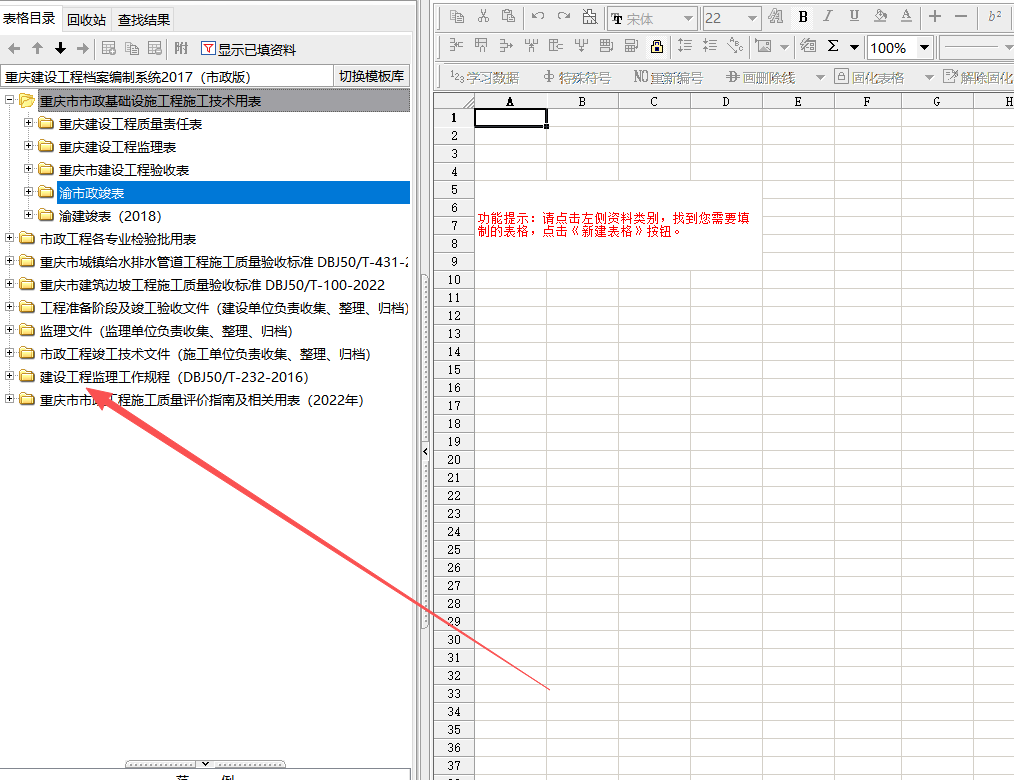Select 监理文件 tree item

(166, 331)
